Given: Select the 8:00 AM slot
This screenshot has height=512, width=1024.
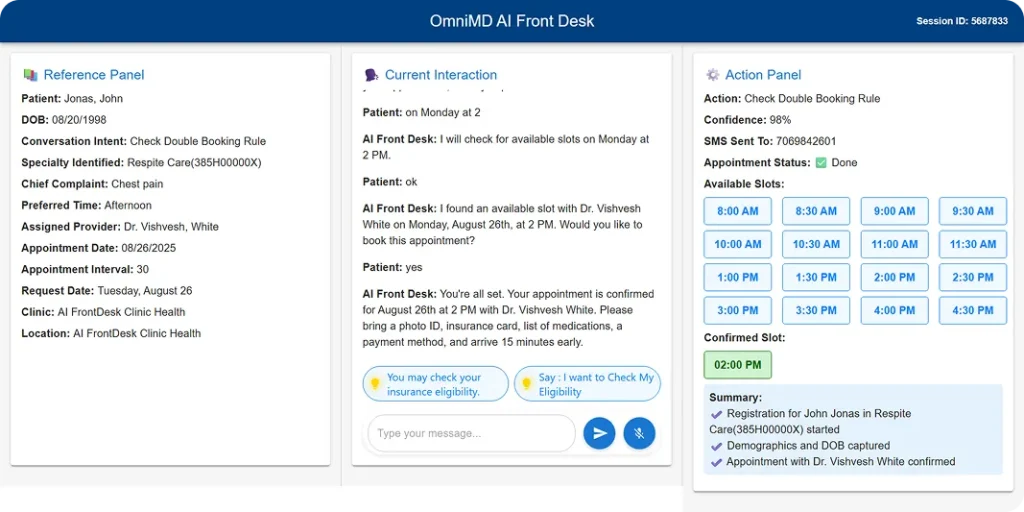Looking at the screenshot, I should point(737,211).
